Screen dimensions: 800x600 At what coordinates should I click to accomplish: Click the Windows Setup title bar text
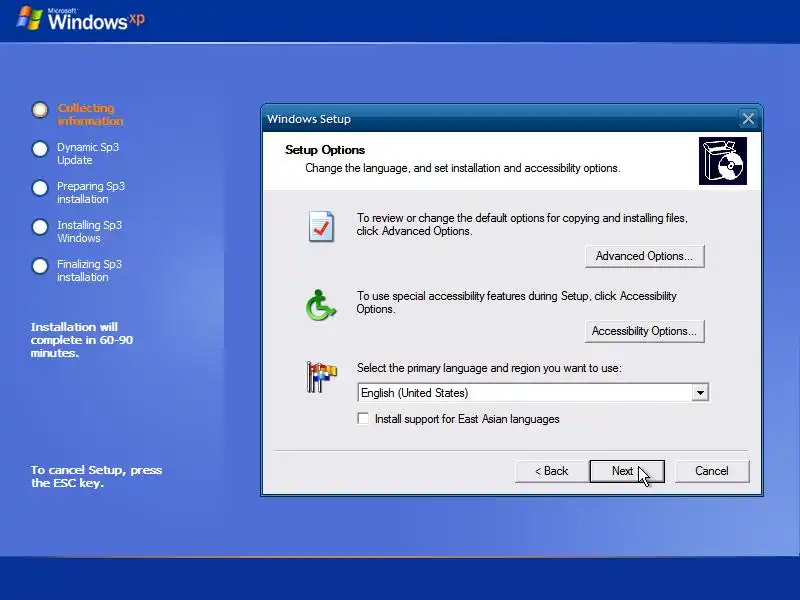pos(309,119)
